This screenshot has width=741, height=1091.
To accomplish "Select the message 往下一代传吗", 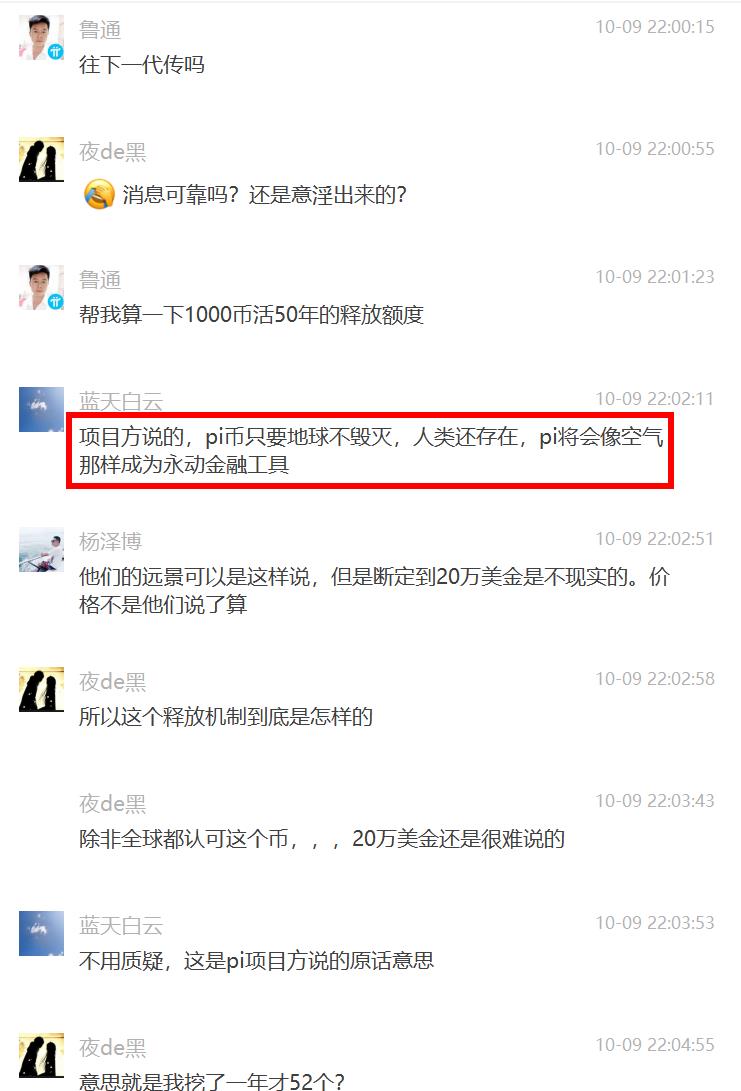I will click(x=142, y=65).
